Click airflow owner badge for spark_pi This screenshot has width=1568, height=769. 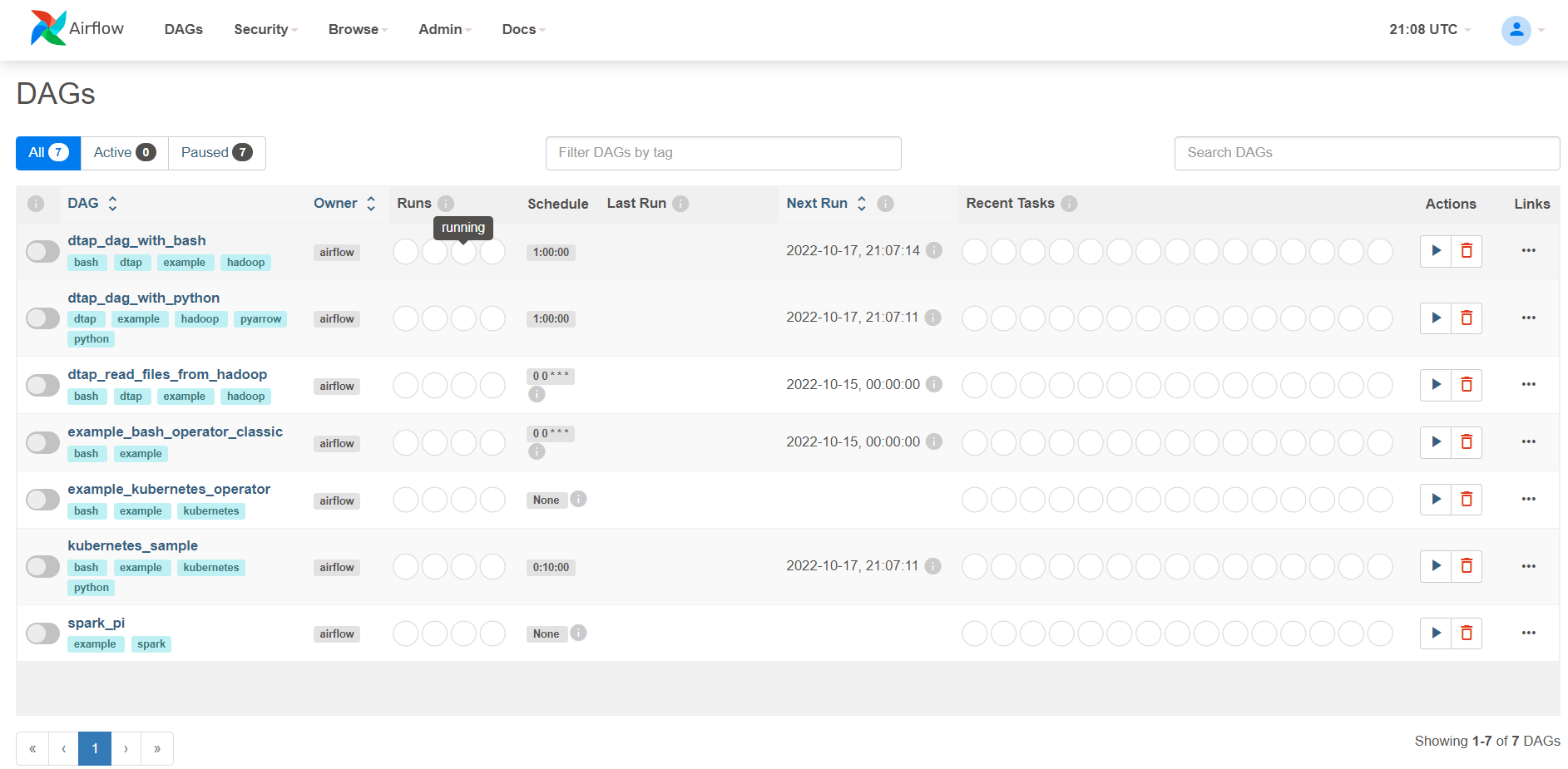point(337,634)
